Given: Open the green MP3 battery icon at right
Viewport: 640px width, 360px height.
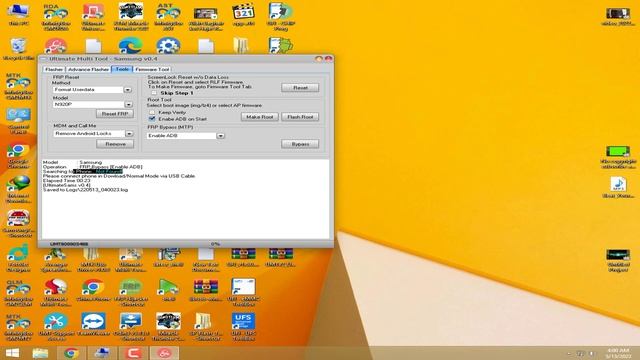Looking at the screenshot, I should pos(618,157).
